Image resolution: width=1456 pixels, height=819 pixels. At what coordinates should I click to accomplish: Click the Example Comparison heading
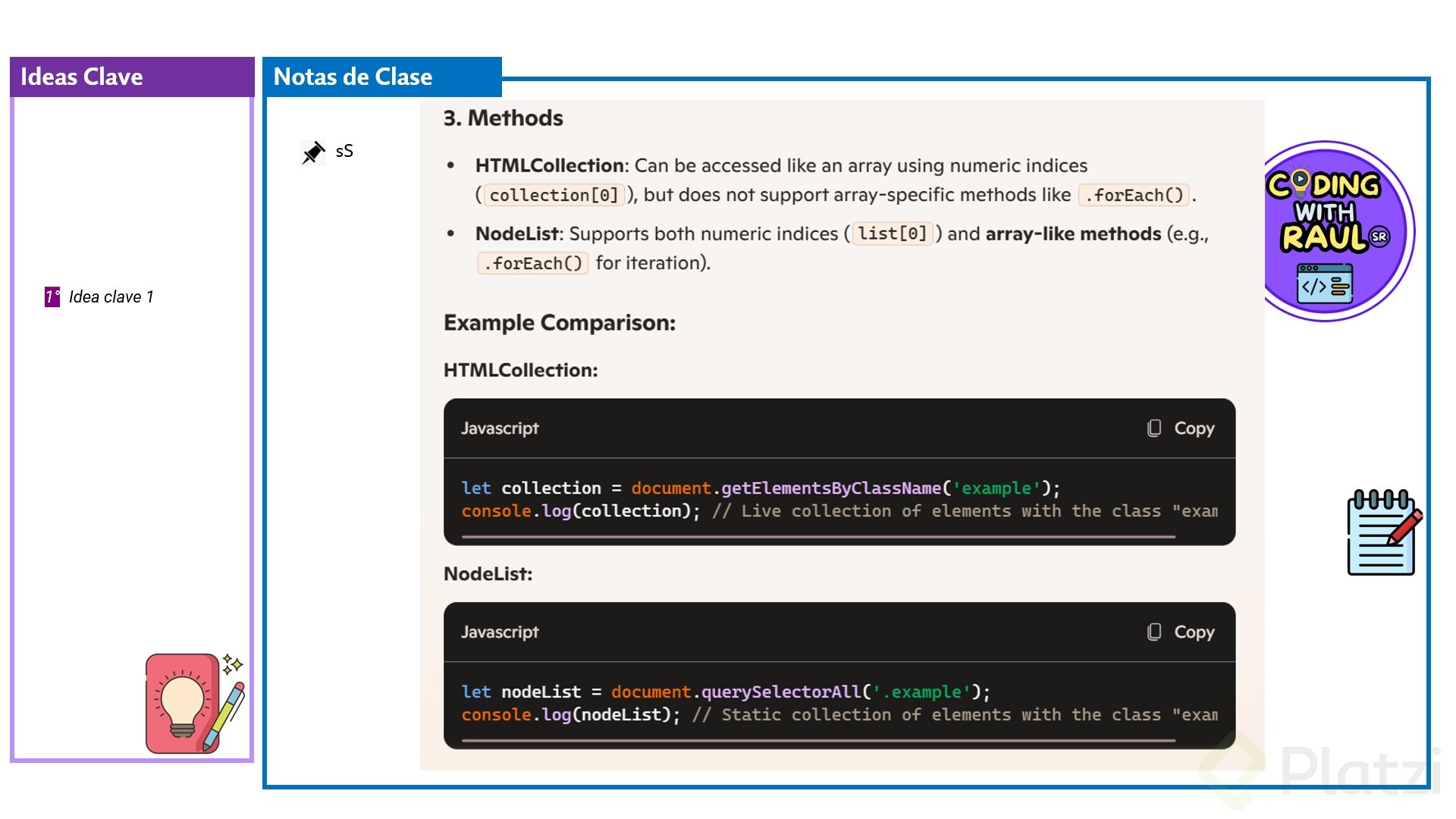coord(559,323)
